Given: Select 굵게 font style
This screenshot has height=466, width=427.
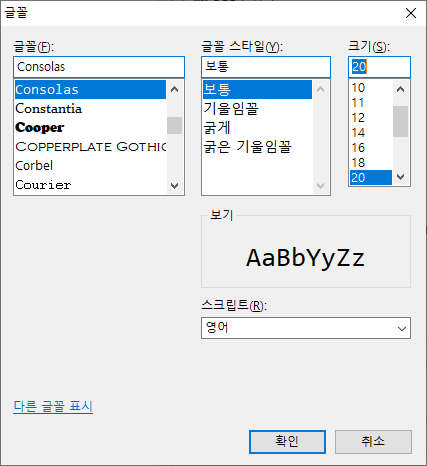Looking at the screenshot, I should point(257,128).
